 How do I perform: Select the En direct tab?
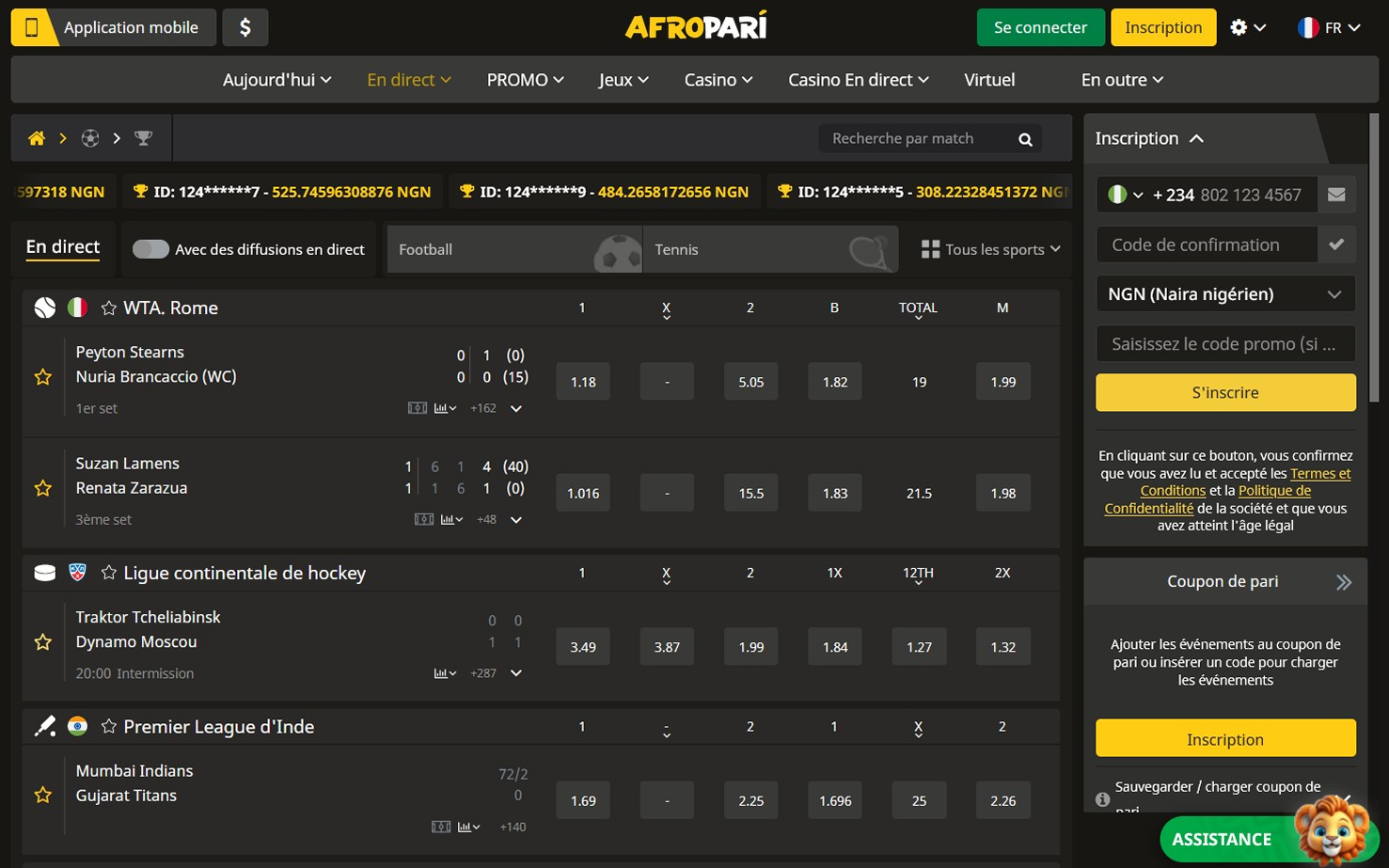[63, 247]
